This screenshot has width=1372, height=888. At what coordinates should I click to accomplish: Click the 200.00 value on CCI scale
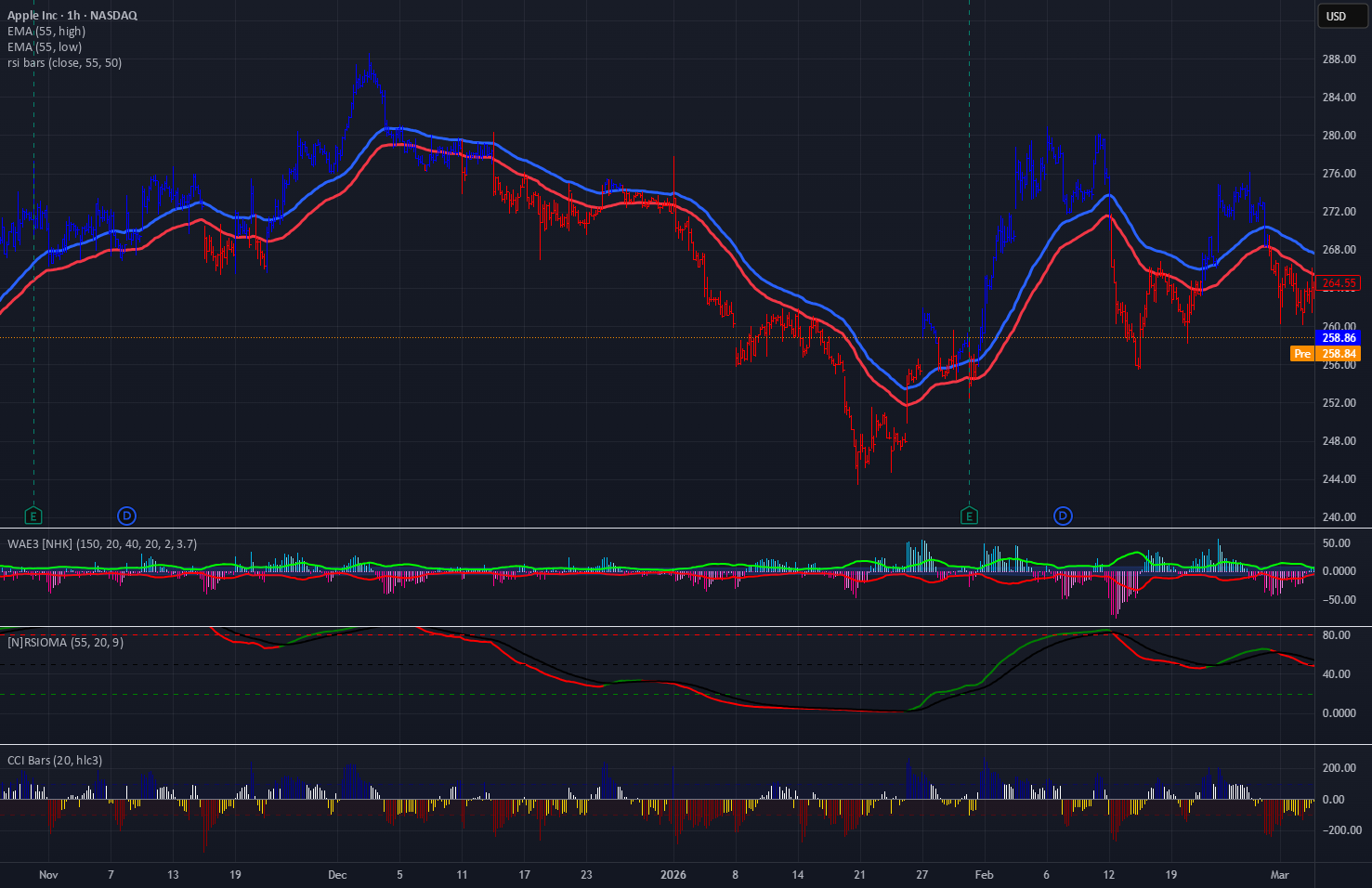pos(1339,768)
